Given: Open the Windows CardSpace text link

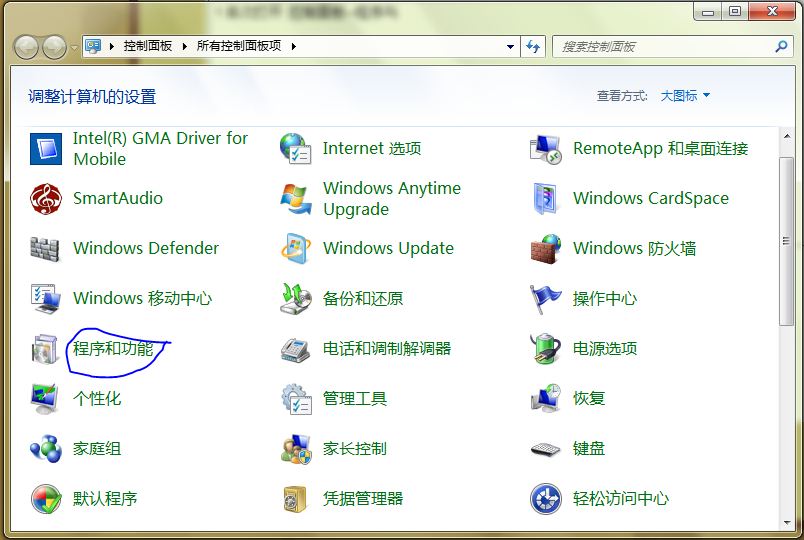Looking at the screenshot, I should click(x=651, y=198).
